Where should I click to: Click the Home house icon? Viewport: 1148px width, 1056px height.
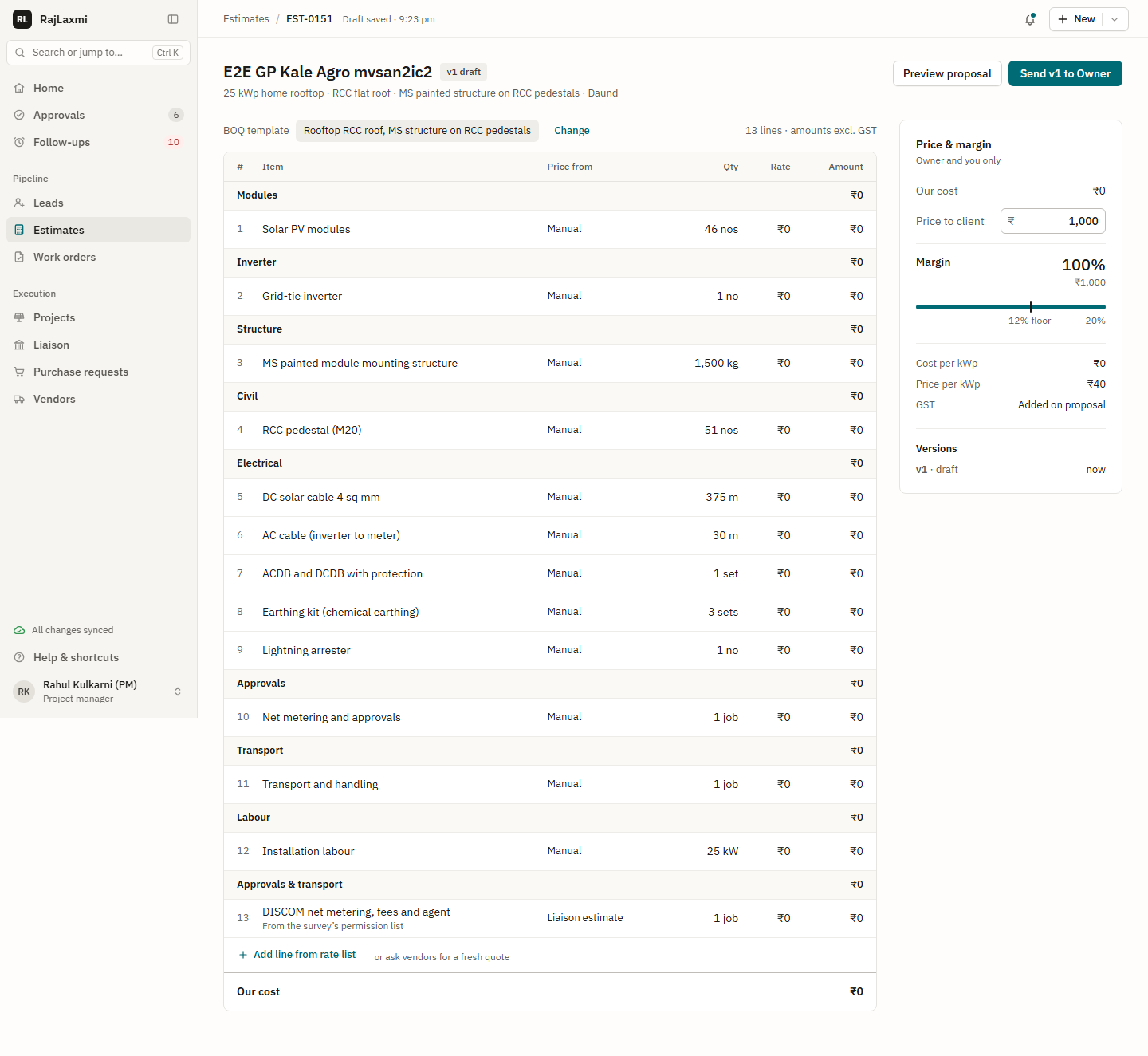pos(19,88)
